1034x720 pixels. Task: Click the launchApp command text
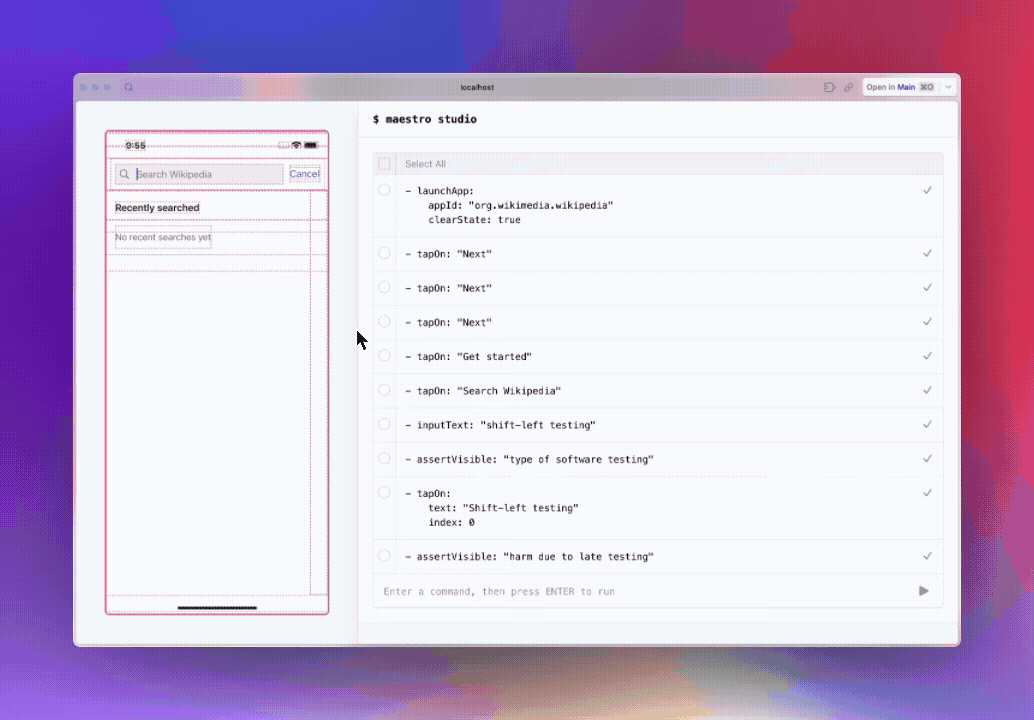(x=509, y=206)
